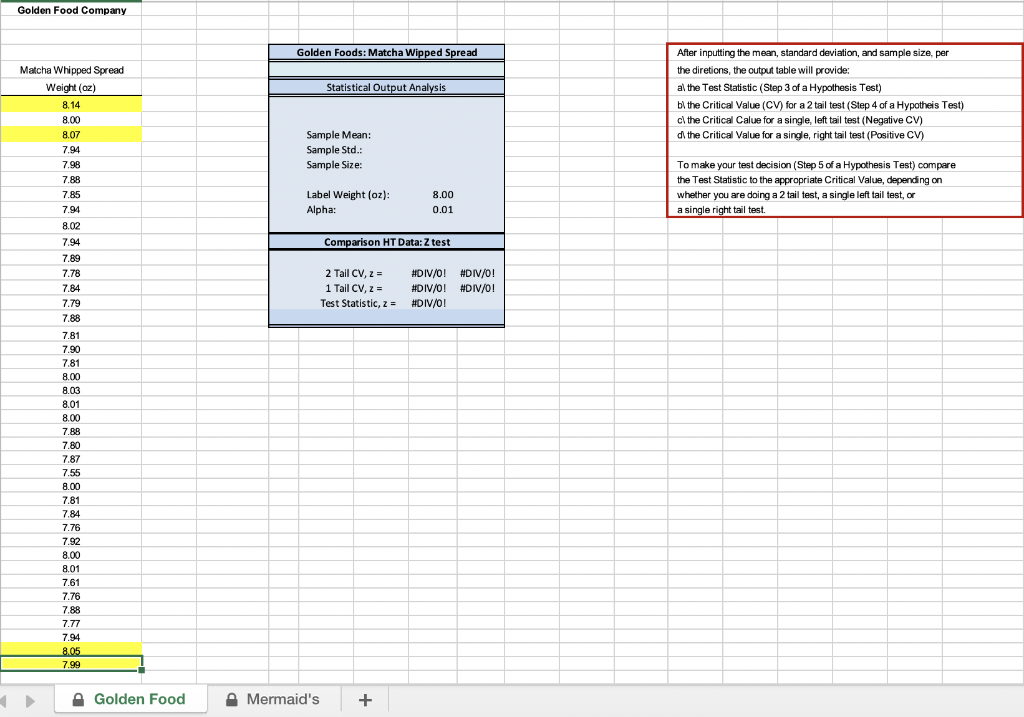The width and height of the screenshot is (1024, 717).
Task: Click the line 'a single right tail test.'
Action: click(x=721, y=210)
